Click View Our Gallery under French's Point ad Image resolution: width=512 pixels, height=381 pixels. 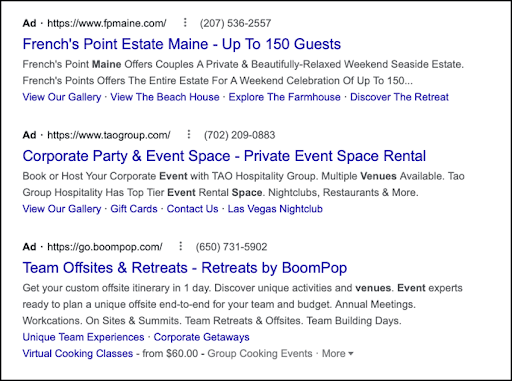pos(62,97)
